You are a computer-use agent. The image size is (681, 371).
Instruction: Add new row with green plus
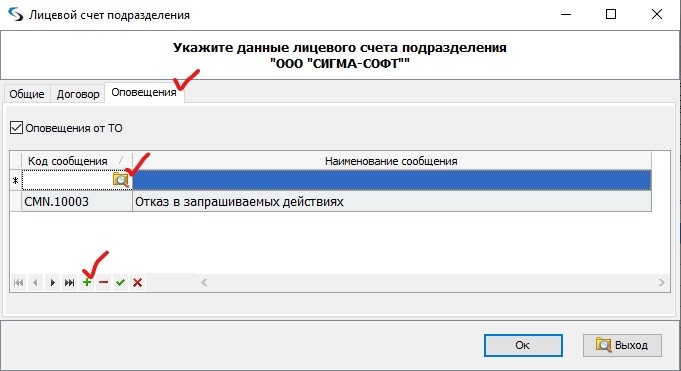pyautogui.click(x=87, y=283)
